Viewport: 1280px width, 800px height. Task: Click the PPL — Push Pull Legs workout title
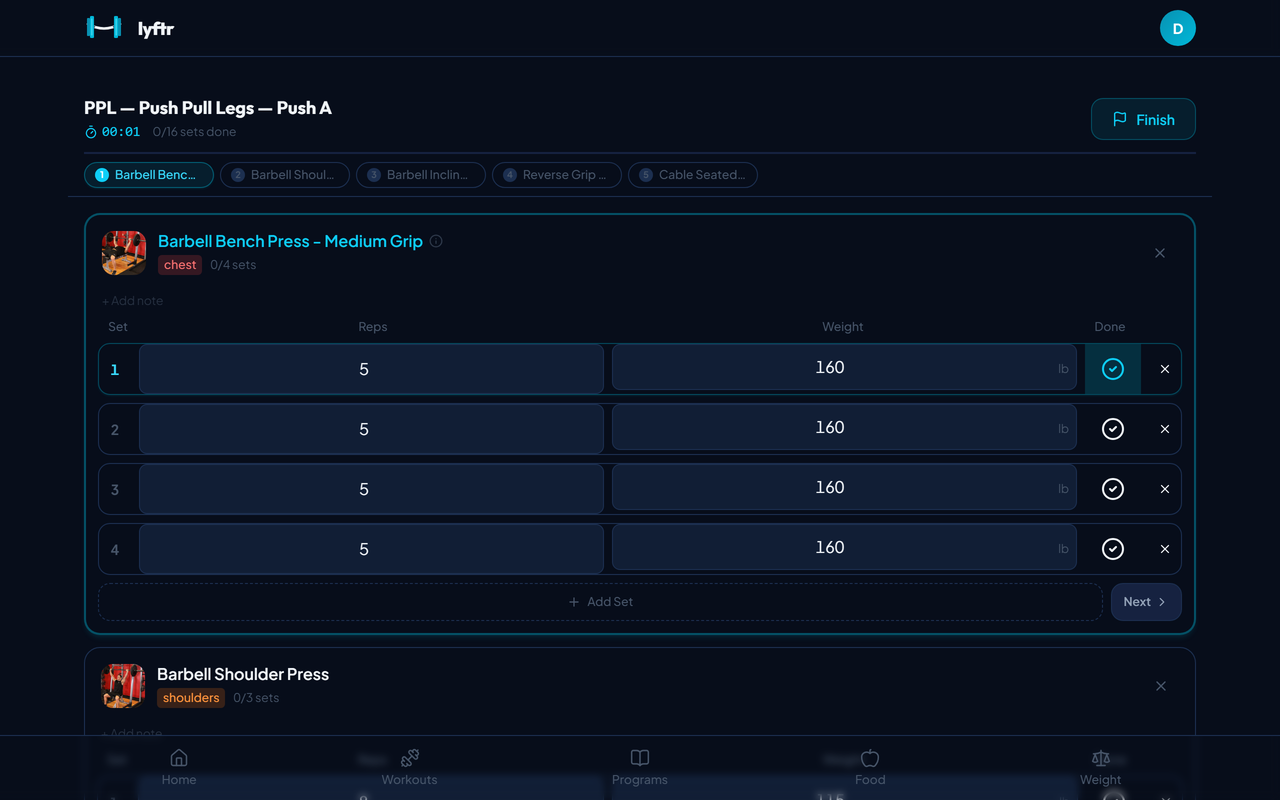click(x=208, y=108)
